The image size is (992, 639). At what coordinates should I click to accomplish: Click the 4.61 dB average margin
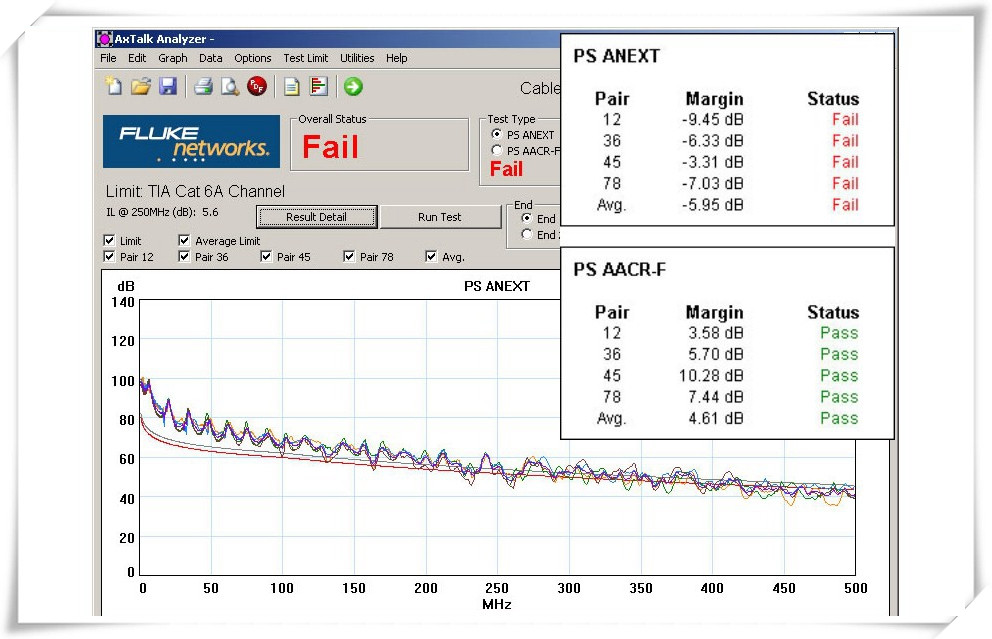click(716, 418)
